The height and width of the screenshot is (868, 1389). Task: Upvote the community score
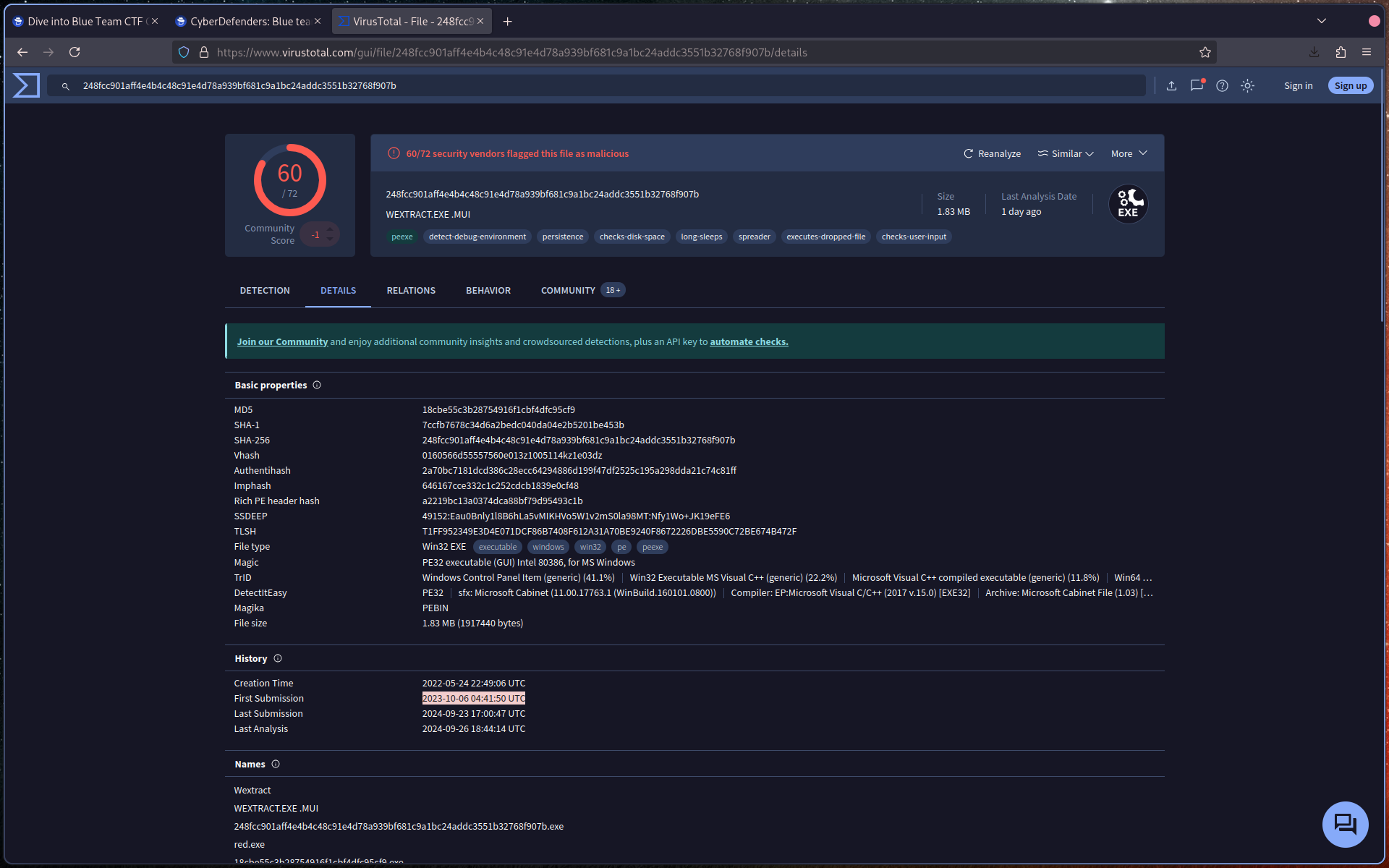click(x=330, y=229)
